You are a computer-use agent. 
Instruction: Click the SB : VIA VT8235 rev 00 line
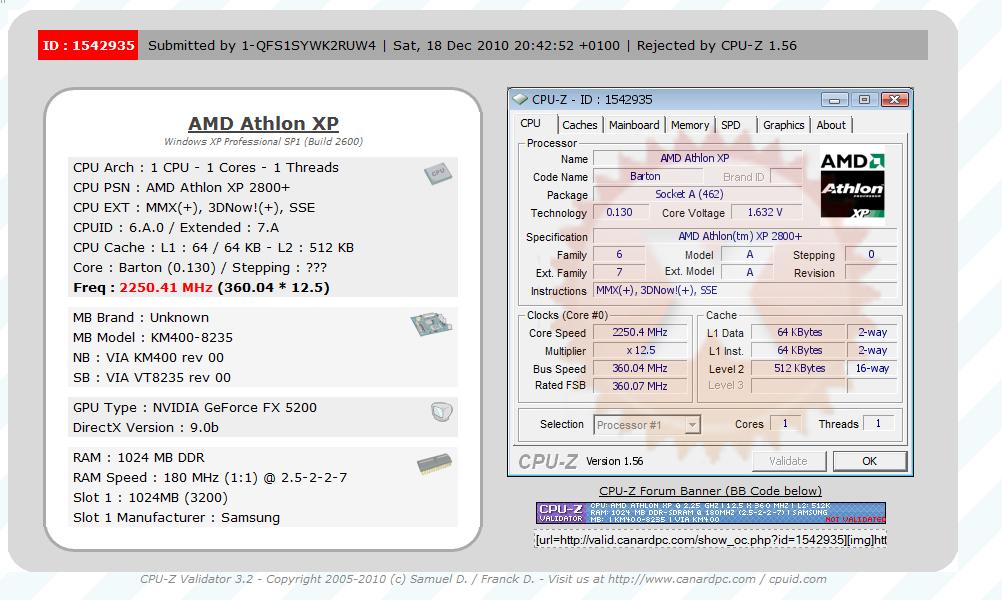pyautogui.click(x=151, y=377)
